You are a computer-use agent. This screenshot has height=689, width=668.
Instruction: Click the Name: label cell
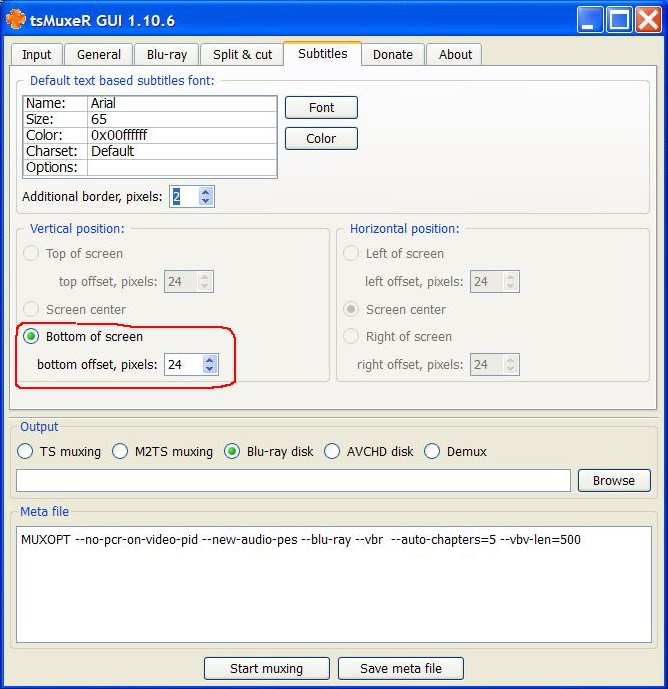coord(55,103)
